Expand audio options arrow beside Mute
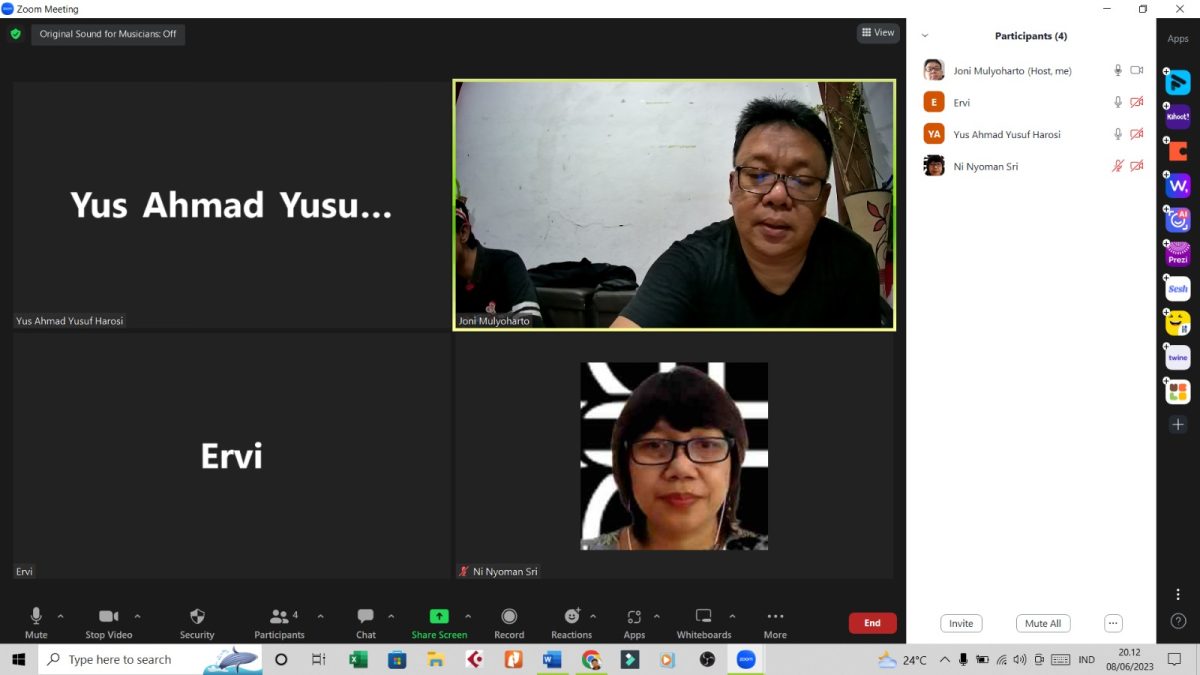The width and height of the screenshot is (1200, 675). [61, 616]
